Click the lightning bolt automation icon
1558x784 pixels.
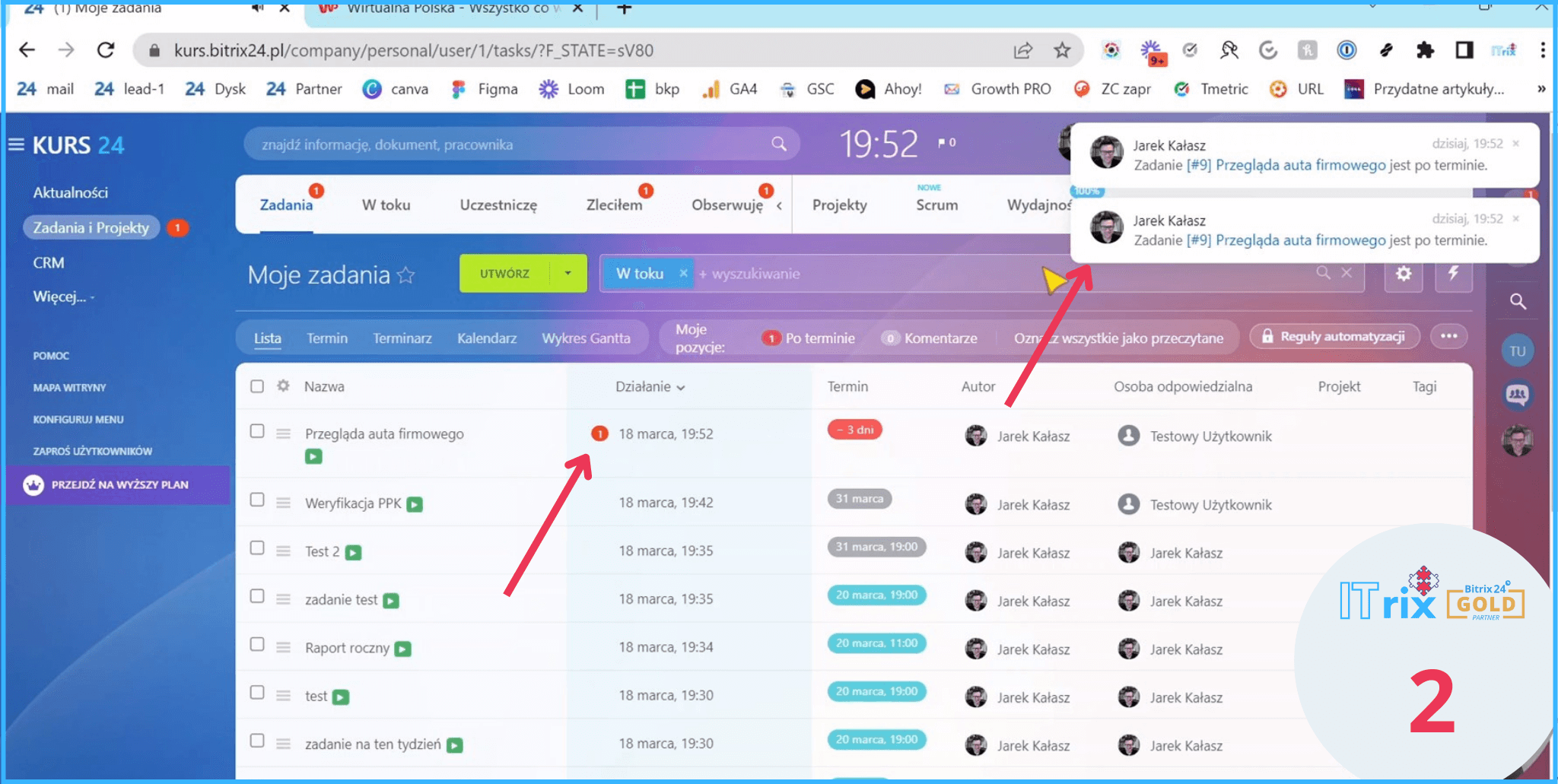point(1453,274)
